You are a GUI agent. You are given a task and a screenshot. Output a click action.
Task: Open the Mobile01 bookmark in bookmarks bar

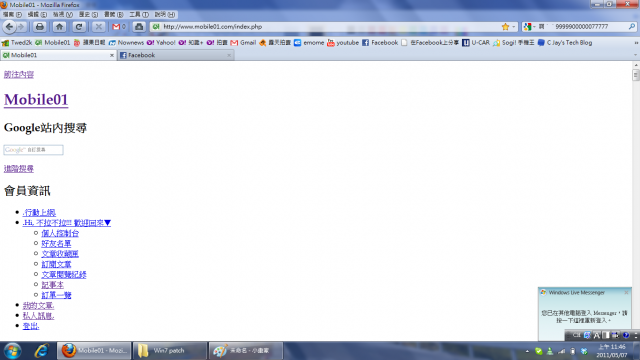(x=53, y=42)
